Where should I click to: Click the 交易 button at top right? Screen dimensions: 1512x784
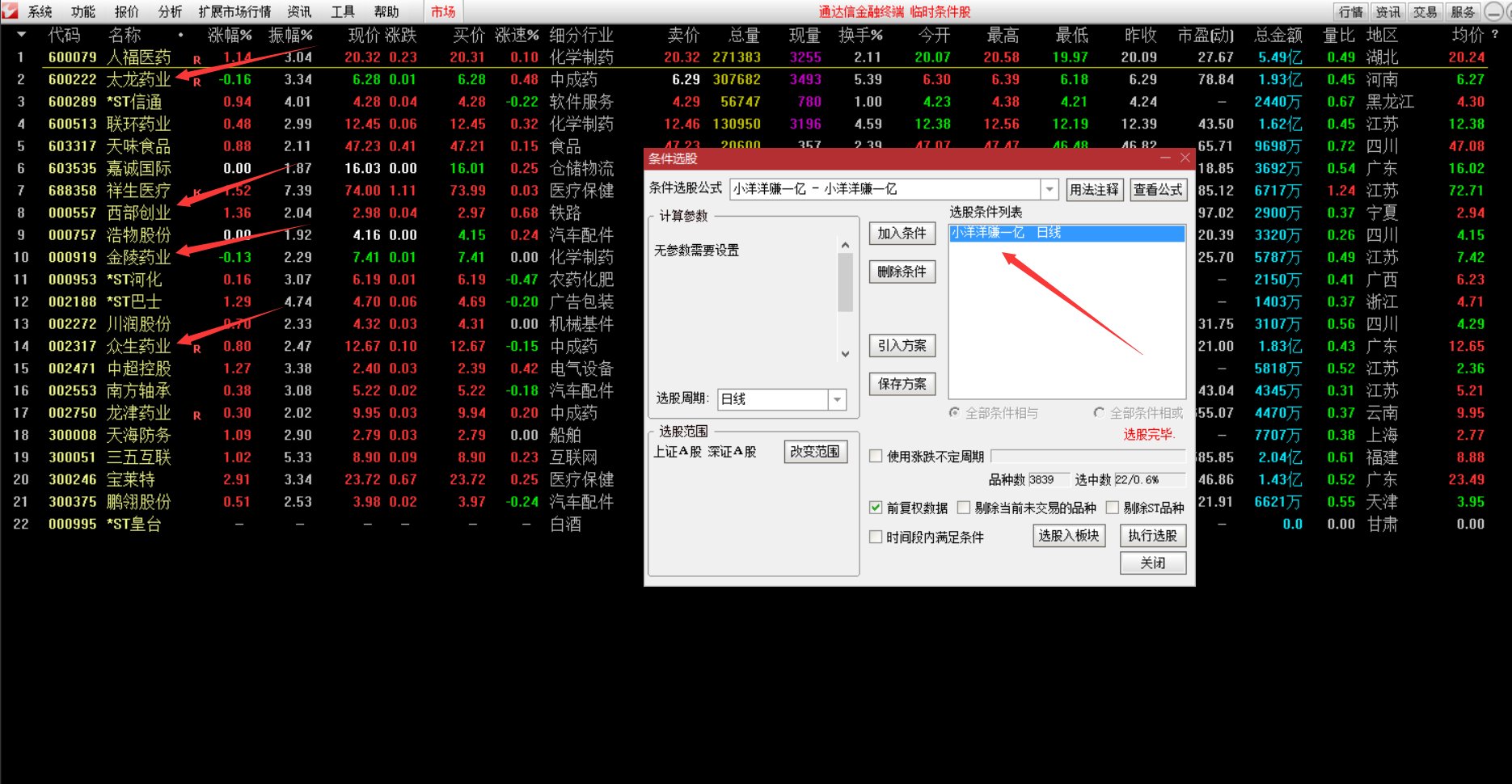click(x=1425, y=11)
